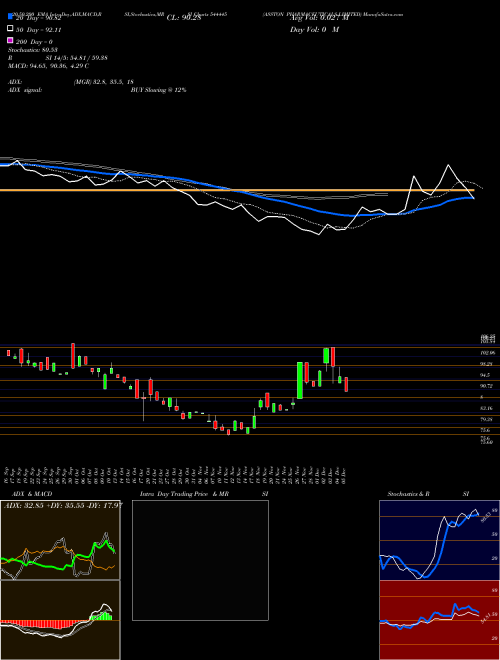Click the 'Avg Vol: 0.027 M' label
This screenshot has width=500, height=660.
[317, 18]
